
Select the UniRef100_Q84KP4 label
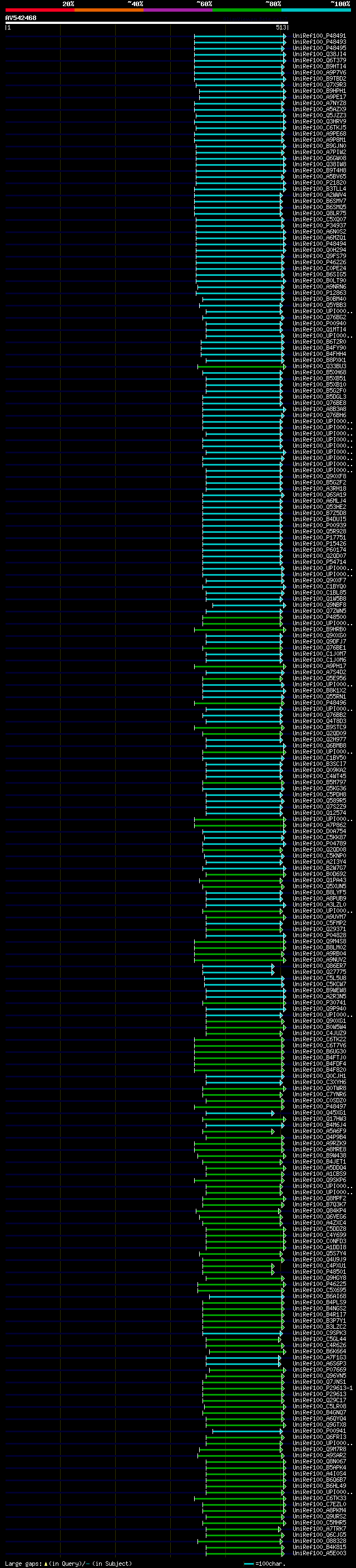319,1211
